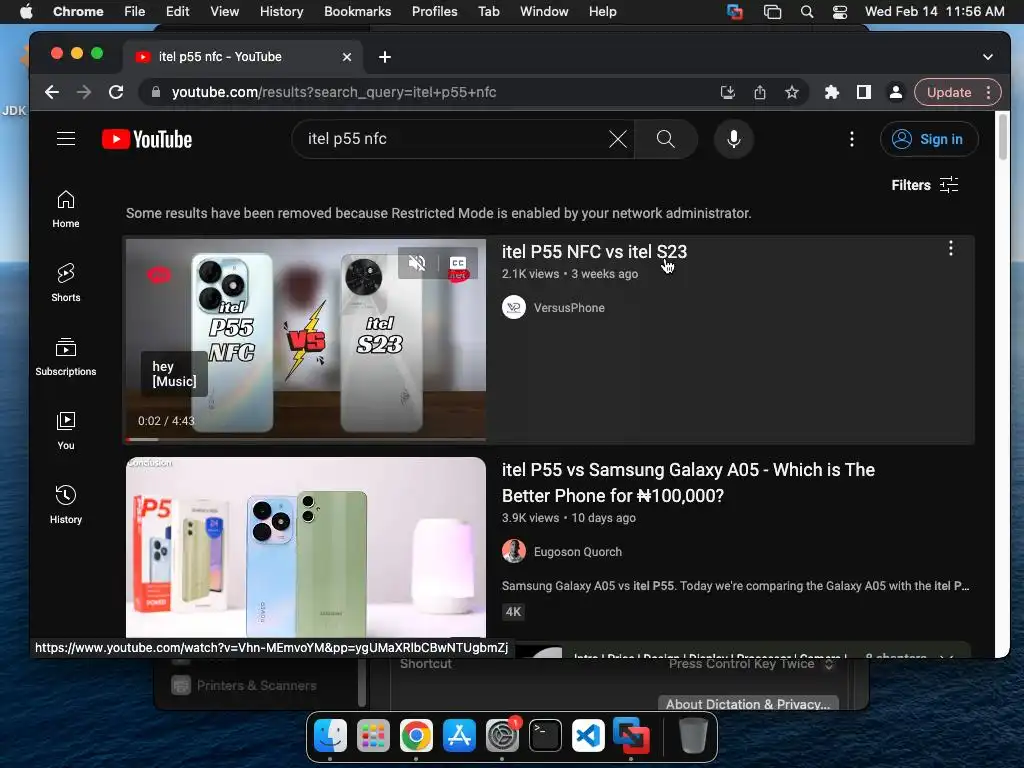Screen dimensions: 1024x768
Task: Open the Eugoson Quorch channel avatar
Action: pyautogui.click(x=514, y=552)
